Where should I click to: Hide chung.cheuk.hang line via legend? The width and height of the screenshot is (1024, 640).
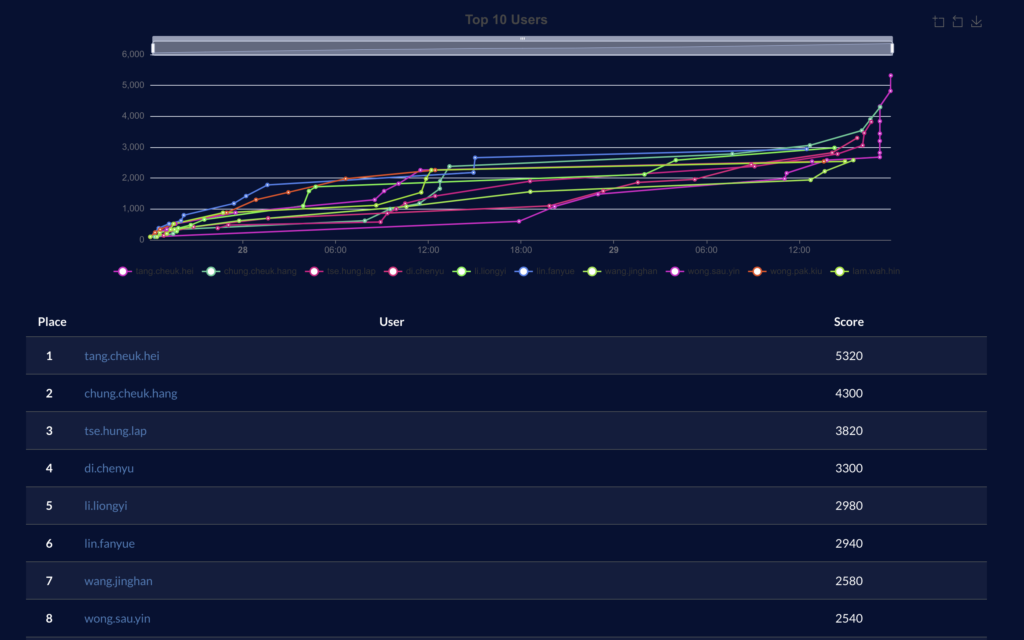249,271
